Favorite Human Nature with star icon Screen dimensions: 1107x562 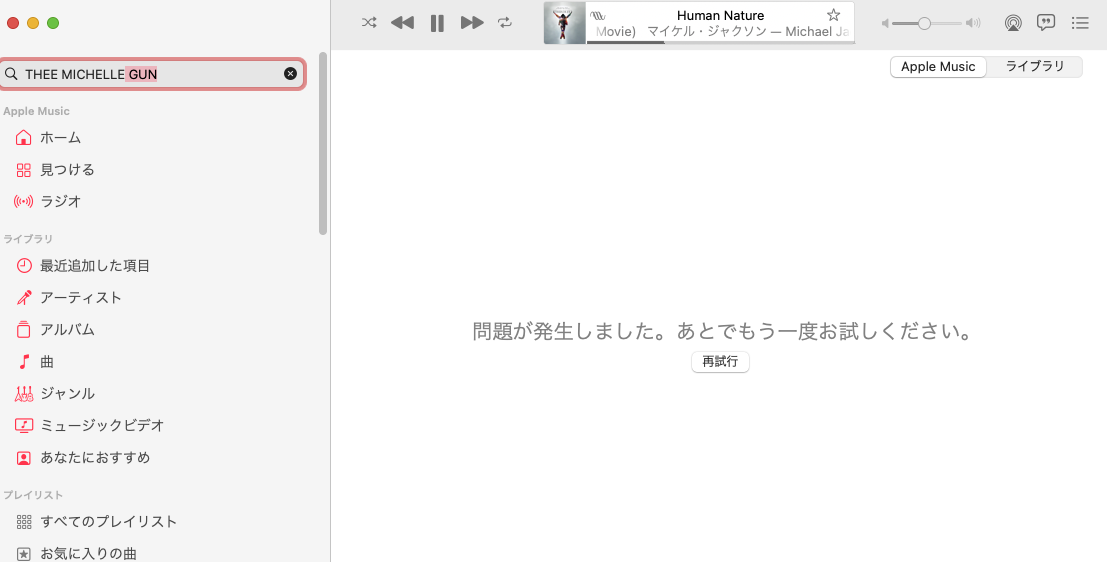(x=833, y=15)
